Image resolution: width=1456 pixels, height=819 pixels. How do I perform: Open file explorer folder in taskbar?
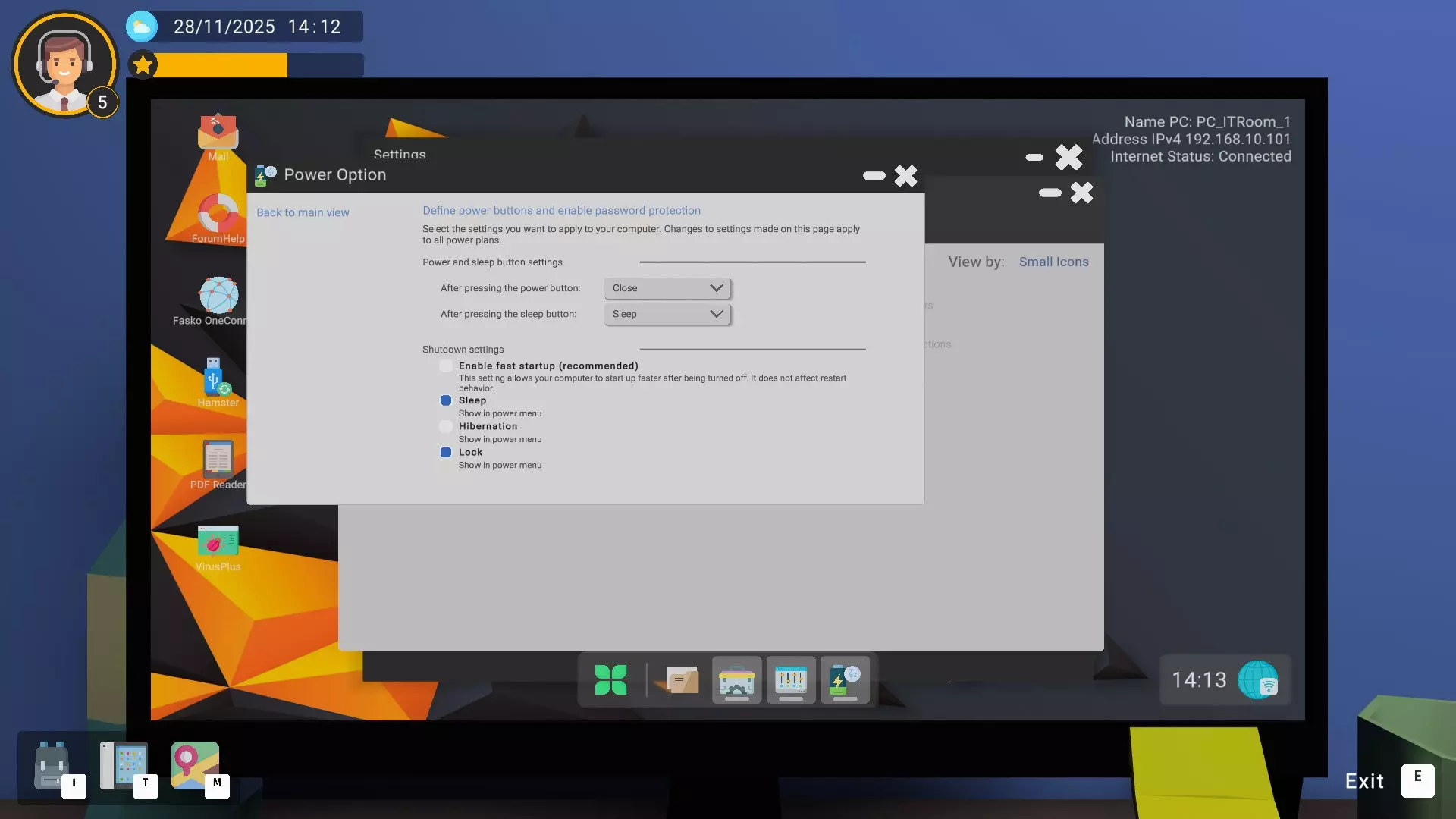(x=681, y=680)
